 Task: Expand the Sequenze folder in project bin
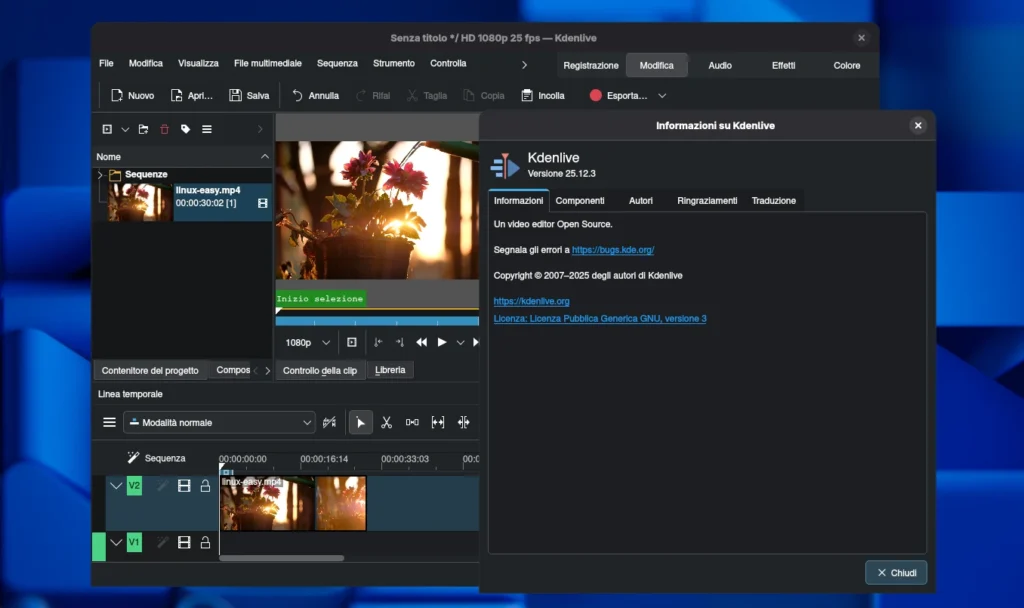(x=100, y=174)
